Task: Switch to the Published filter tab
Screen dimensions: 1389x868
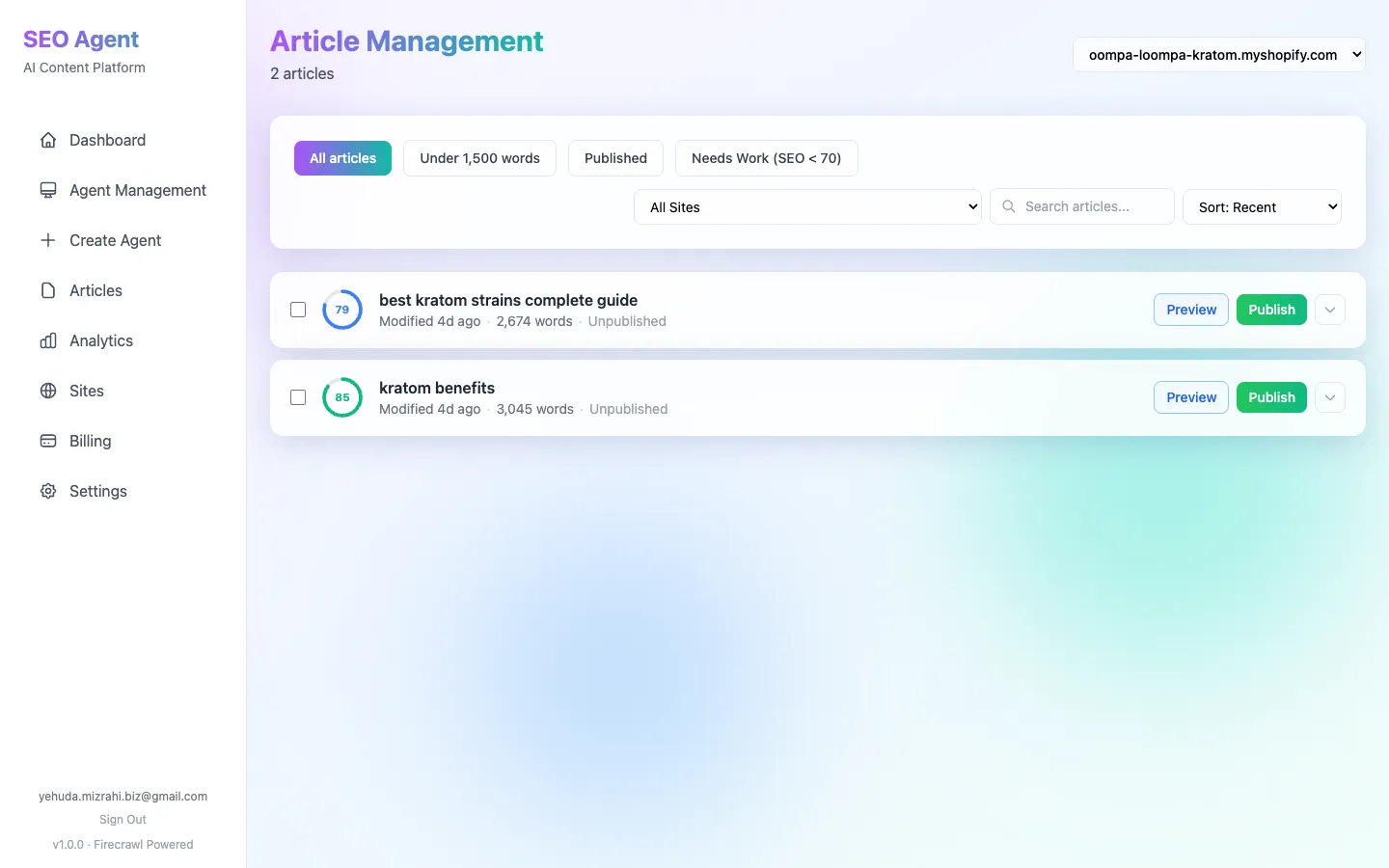Action: [615, 158]
